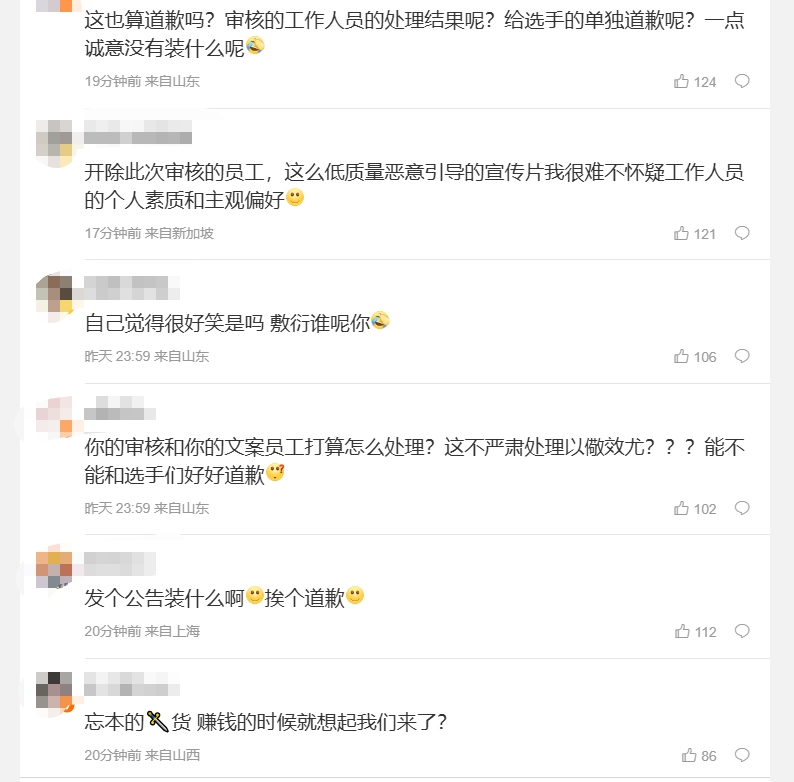This screenshot has width=794, height=782.
Task: View profile picture of the 山西 commenter
Action: (x=53, y=692)
